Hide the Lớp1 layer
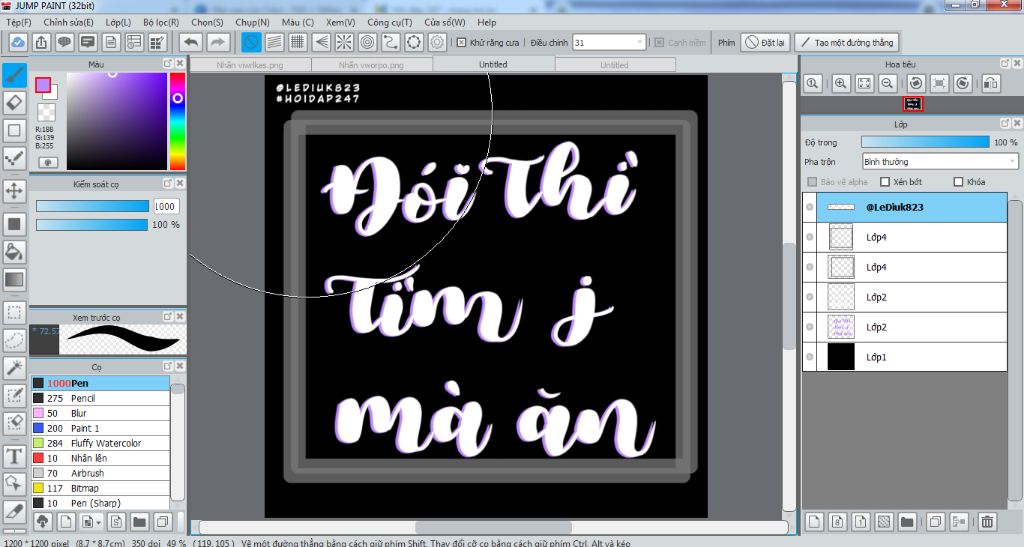The height and width of the screenshot is (547, 1024). [810, 357]
